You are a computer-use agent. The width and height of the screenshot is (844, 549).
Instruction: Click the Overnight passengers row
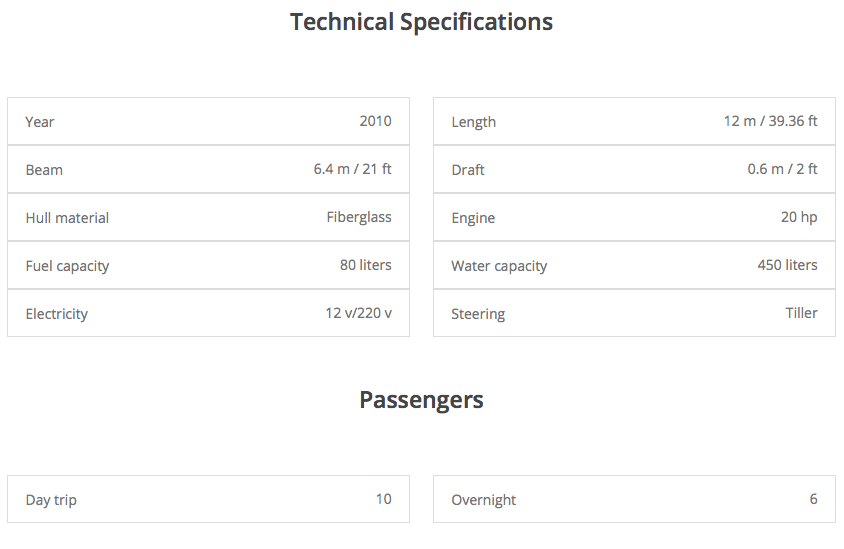(x=634, y=499)
